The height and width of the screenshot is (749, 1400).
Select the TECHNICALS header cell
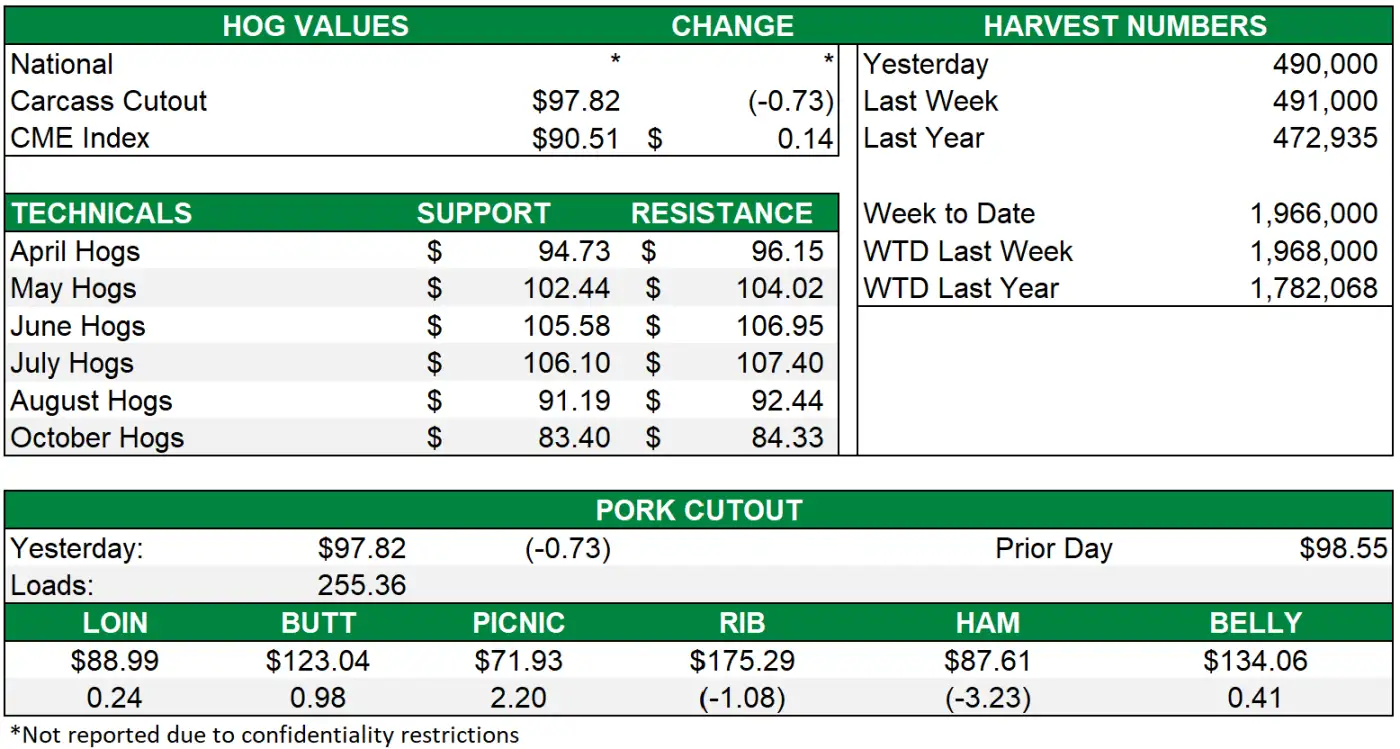click(102, 213)
